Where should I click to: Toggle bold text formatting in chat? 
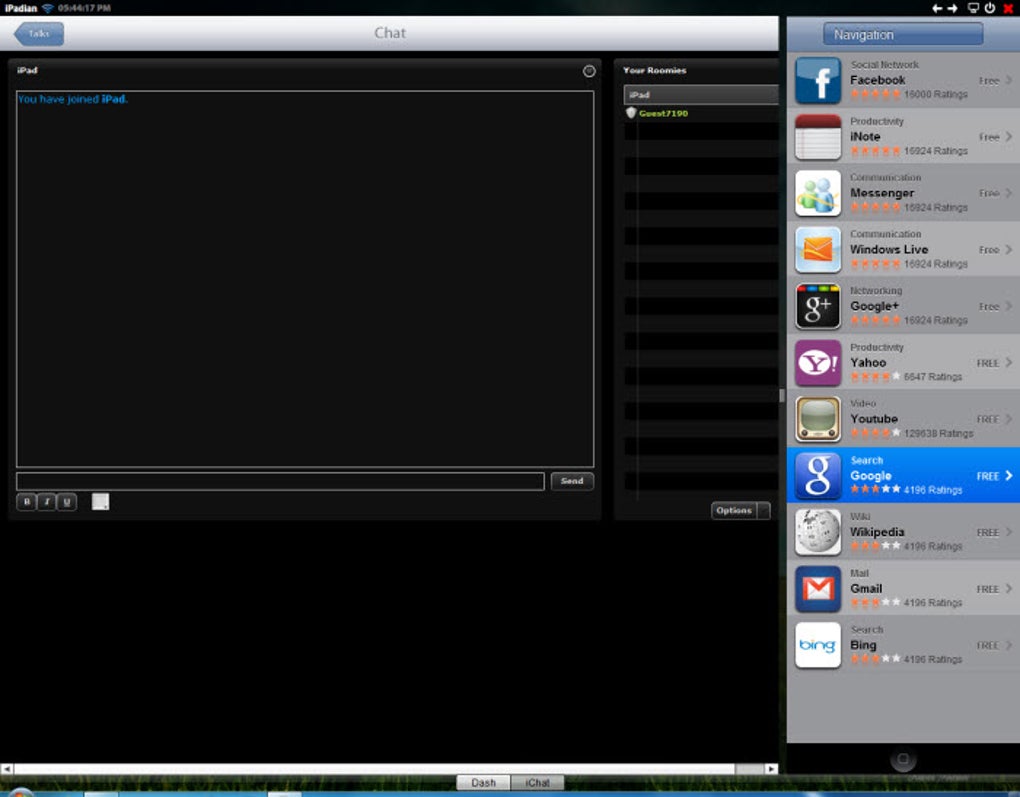(x=27, y=502)
